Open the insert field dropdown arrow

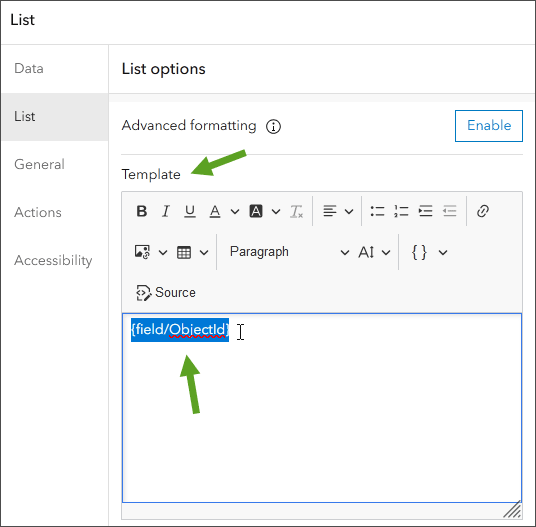pos(443,253)
